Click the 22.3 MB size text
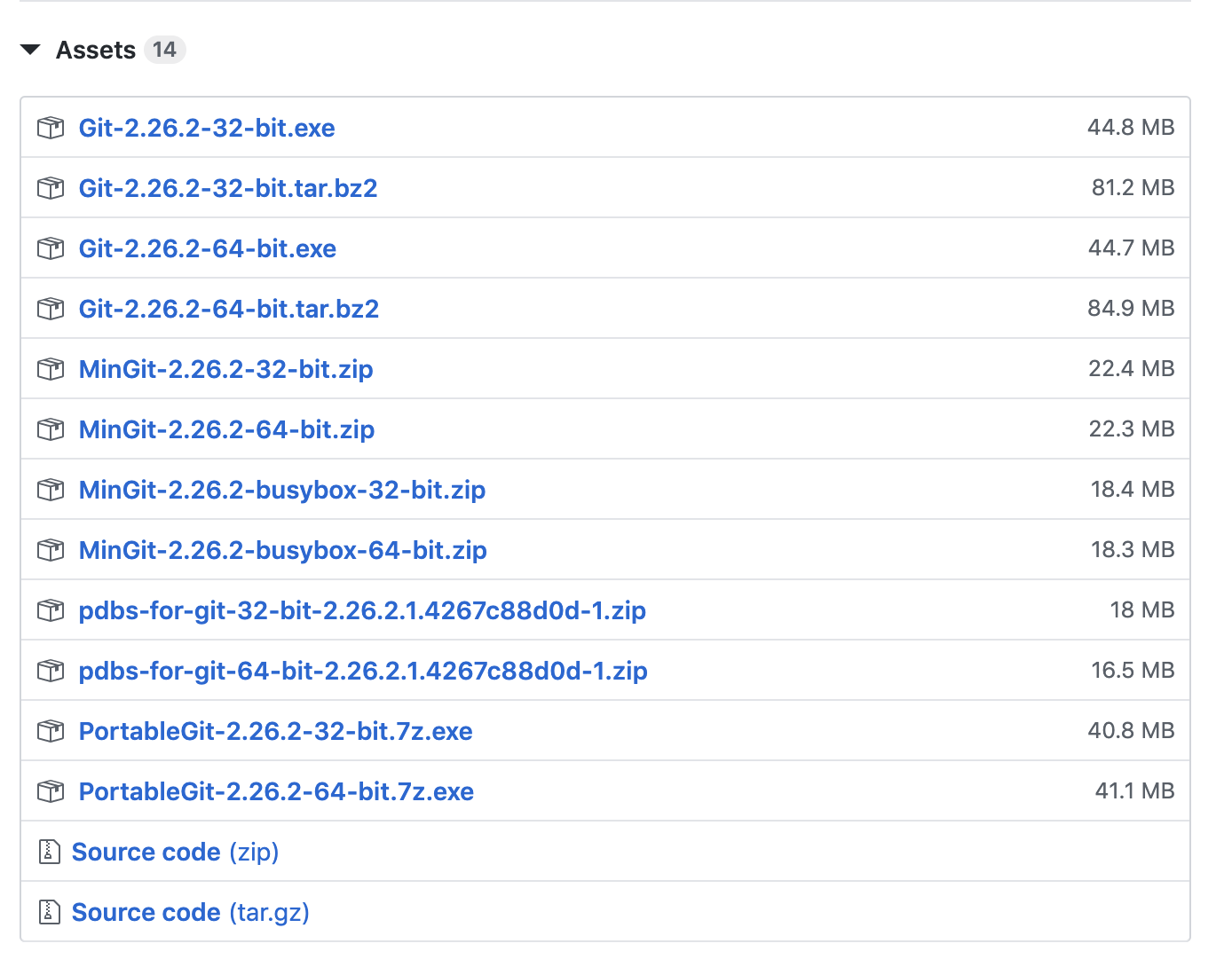1232x967 pixels. [x=1132, y=429]
